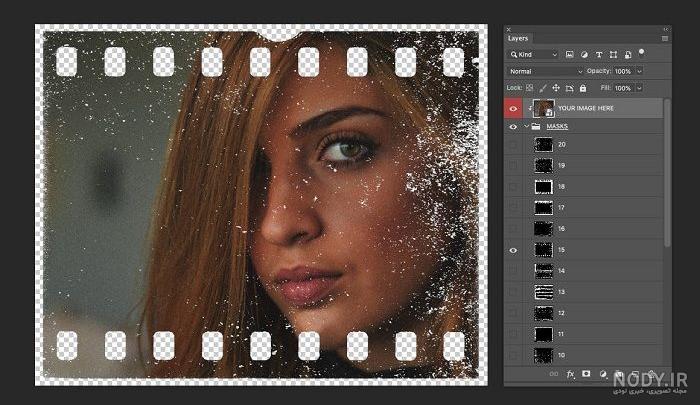The width and height of the screenshot is (700, 405).
Task: Open the fx layer style menu
Action: (570, 374)
